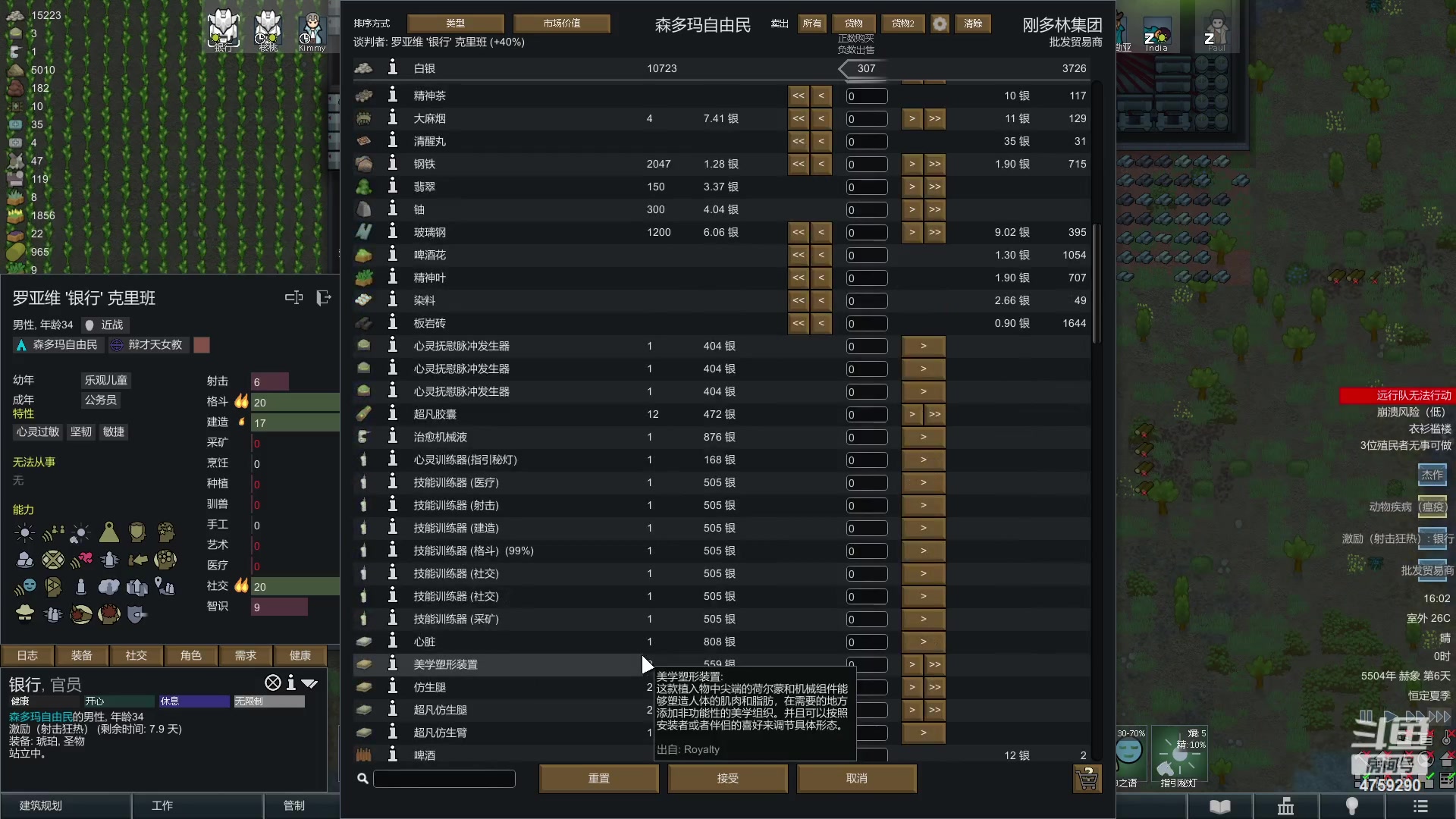1456x819 pixels.
Task: Open info icon for 治愈机械液 row
Action: click(392, 436)
